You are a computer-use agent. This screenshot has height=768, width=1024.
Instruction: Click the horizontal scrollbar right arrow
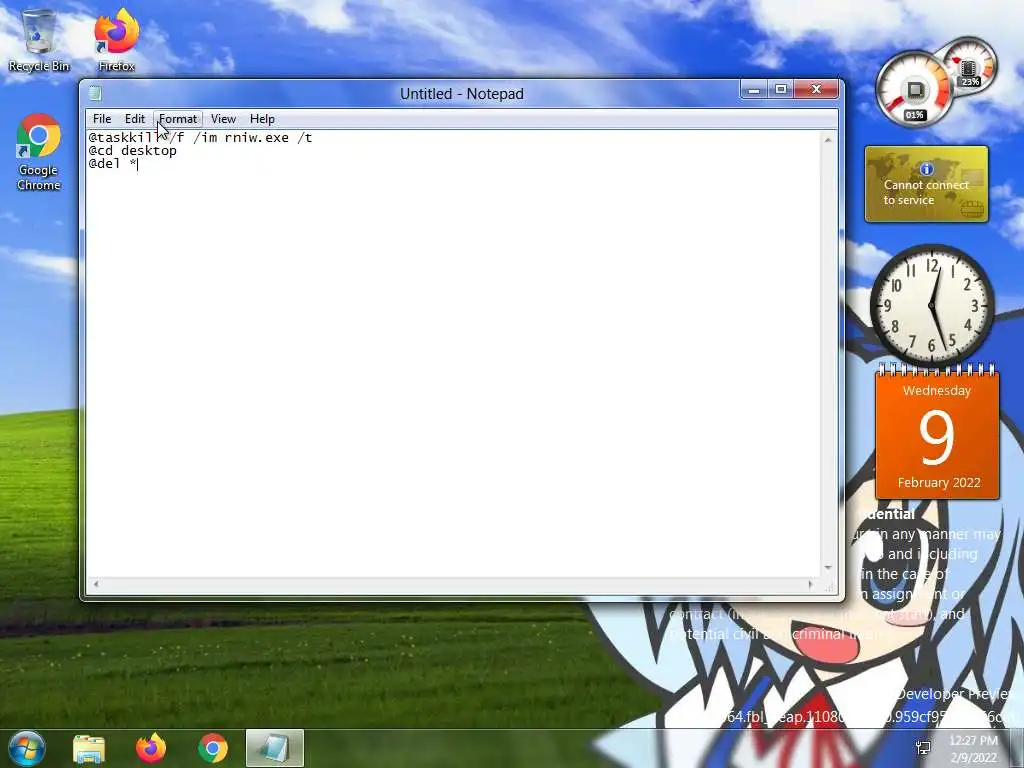coord(811,584)
